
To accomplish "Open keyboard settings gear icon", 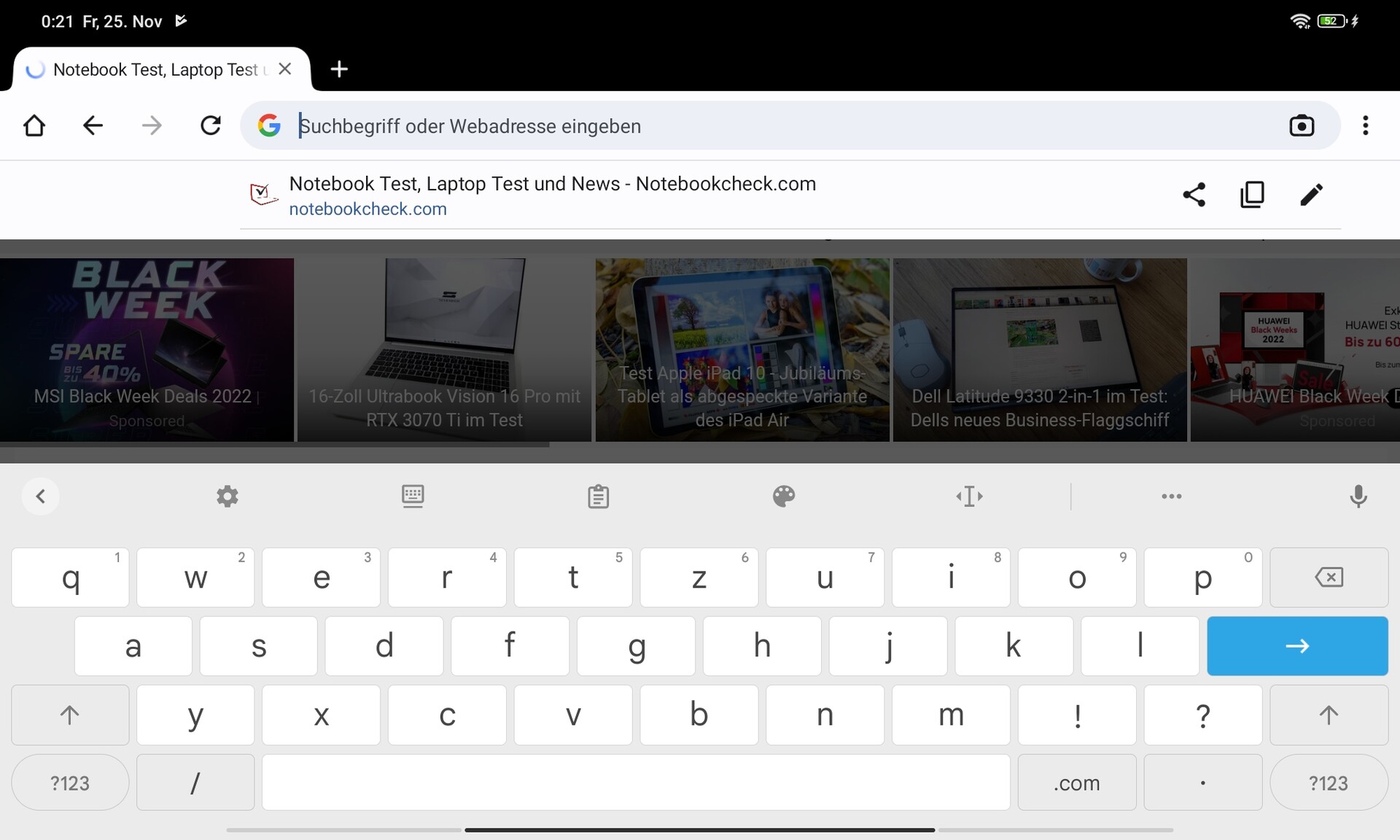I will [227, 497].
